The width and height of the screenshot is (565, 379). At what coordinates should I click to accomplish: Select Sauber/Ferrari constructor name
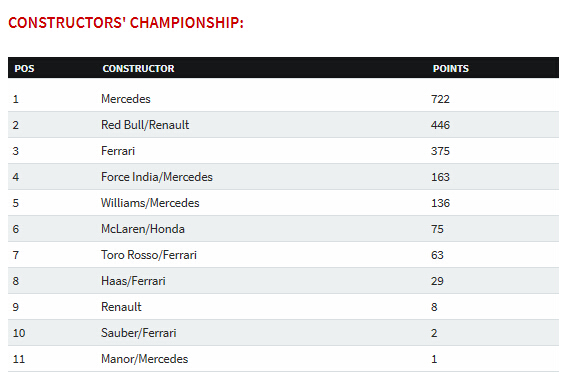[139, 333]
